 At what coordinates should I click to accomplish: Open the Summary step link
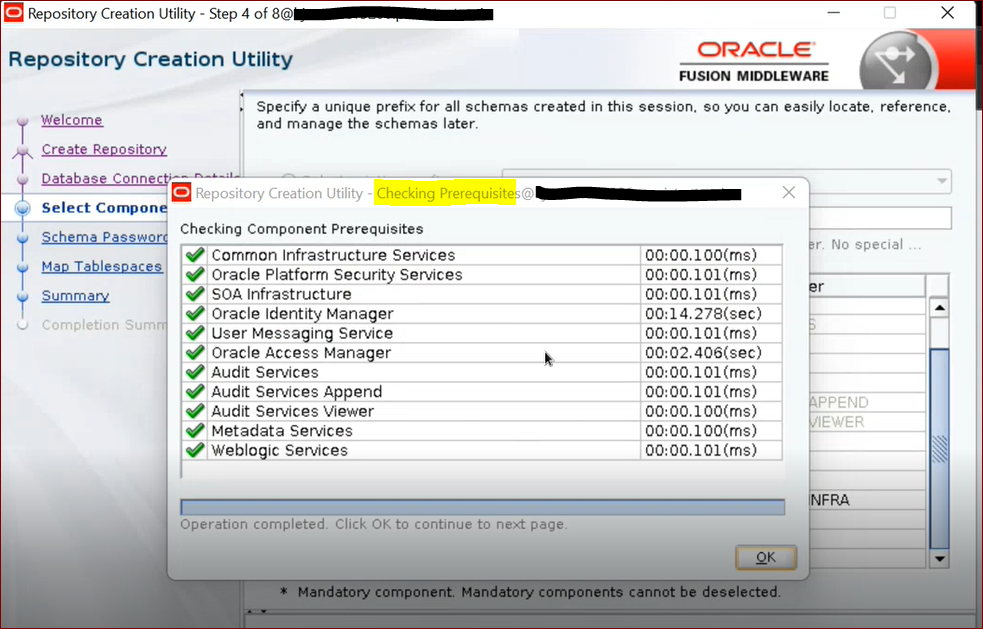75,295
